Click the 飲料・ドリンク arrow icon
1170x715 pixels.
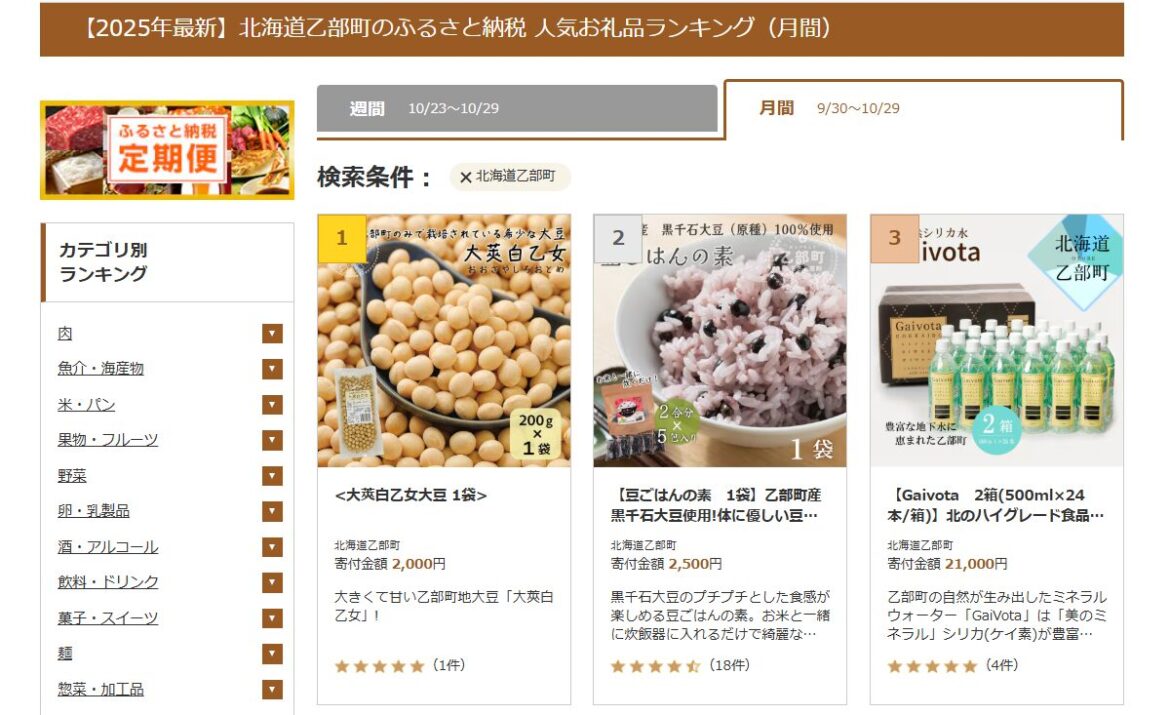point(272,582)
